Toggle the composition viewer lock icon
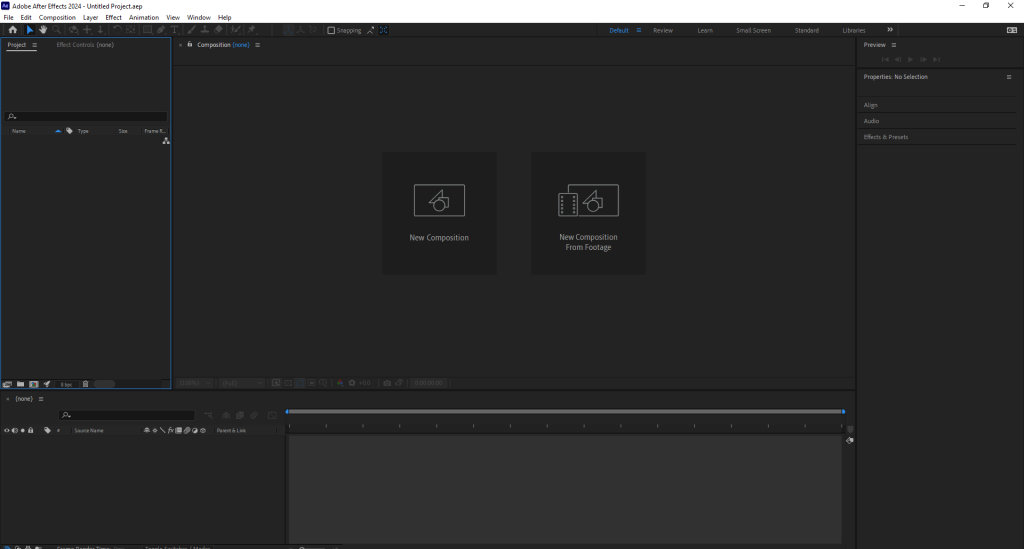The image size is (1024, 549). [190, 45]
